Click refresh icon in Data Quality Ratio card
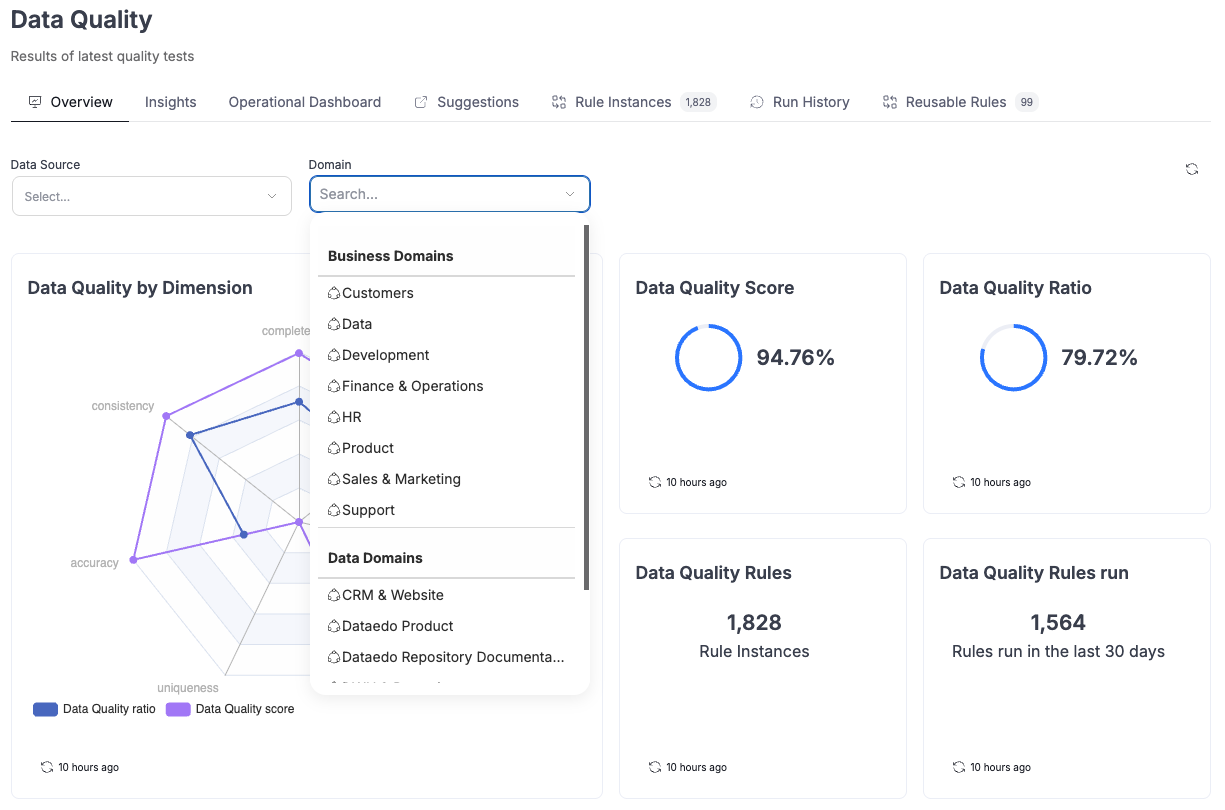Screen dimensions: 1225x810 [959, 482]
